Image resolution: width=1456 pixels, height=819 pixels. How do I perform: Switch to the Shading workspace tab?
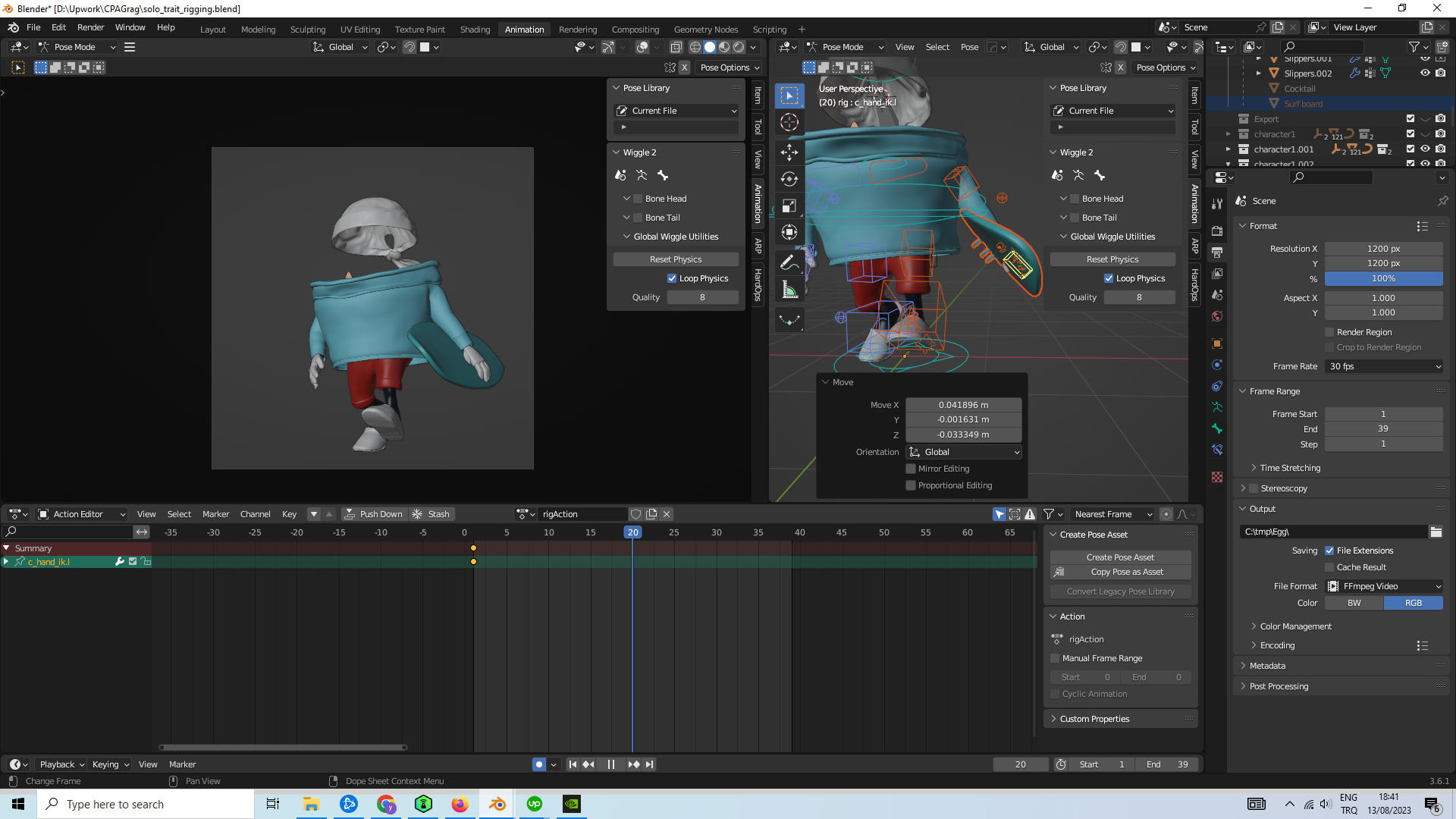click(475, 29)
